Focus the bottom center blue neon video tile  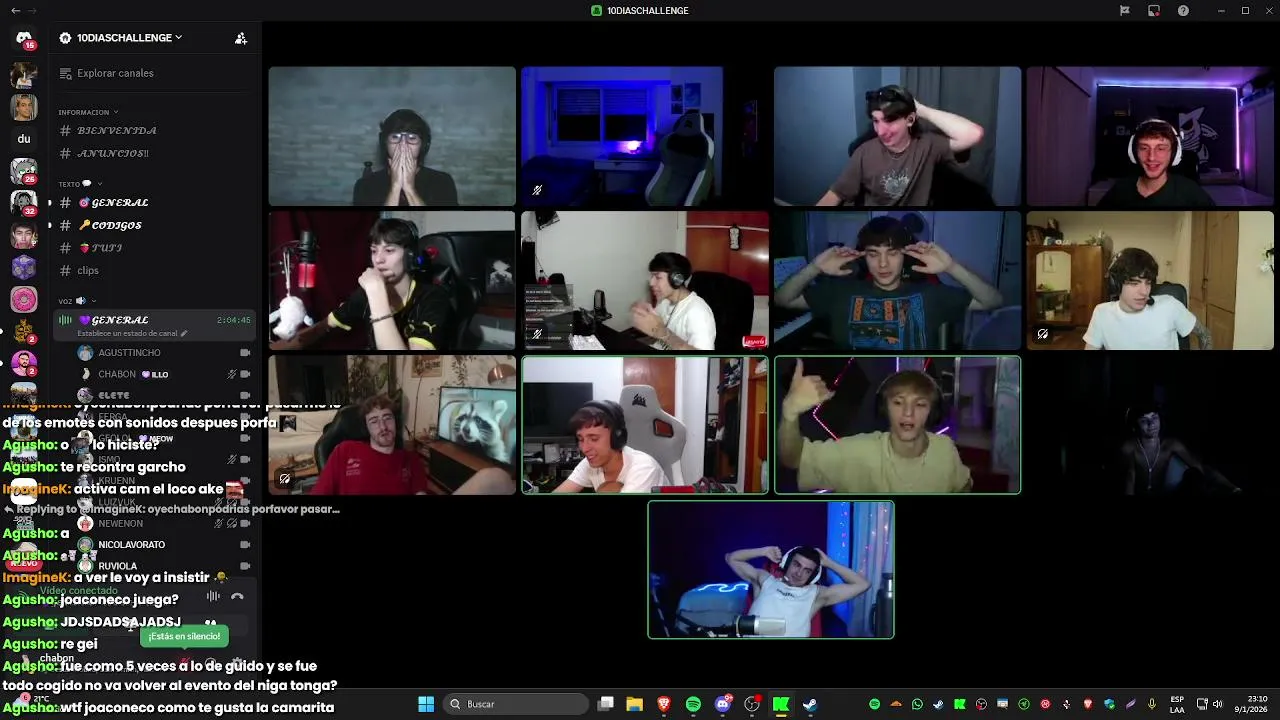[x=771, y=569]
